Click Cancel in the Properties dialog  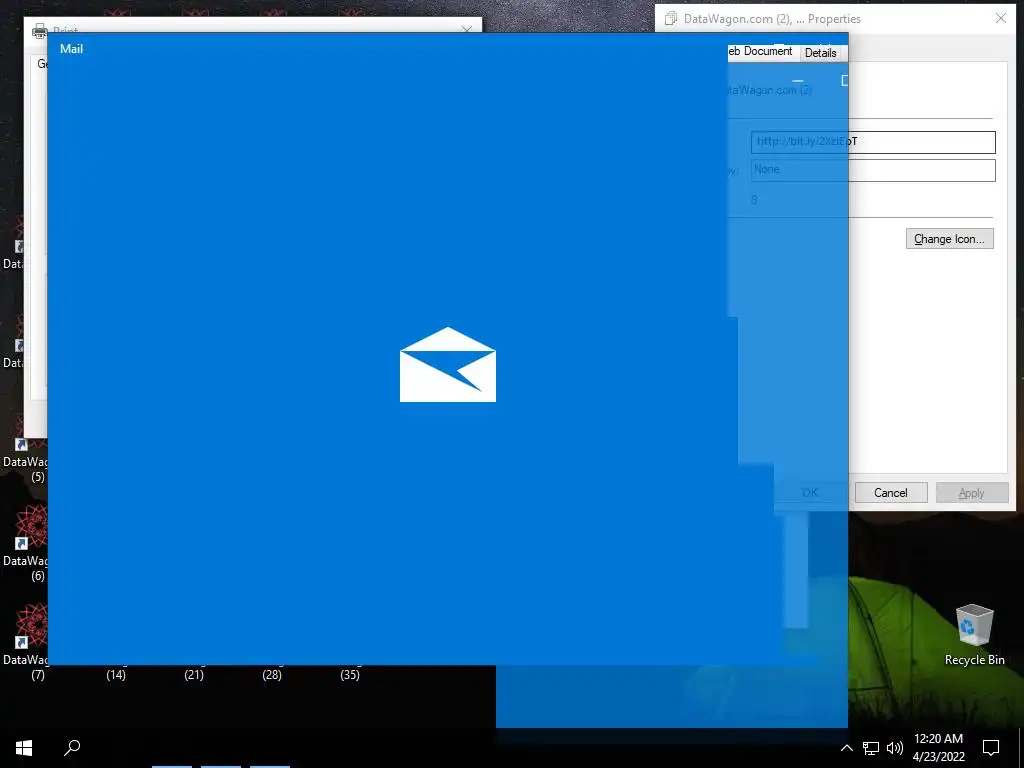pyautogui.click(x=891, y=493)
